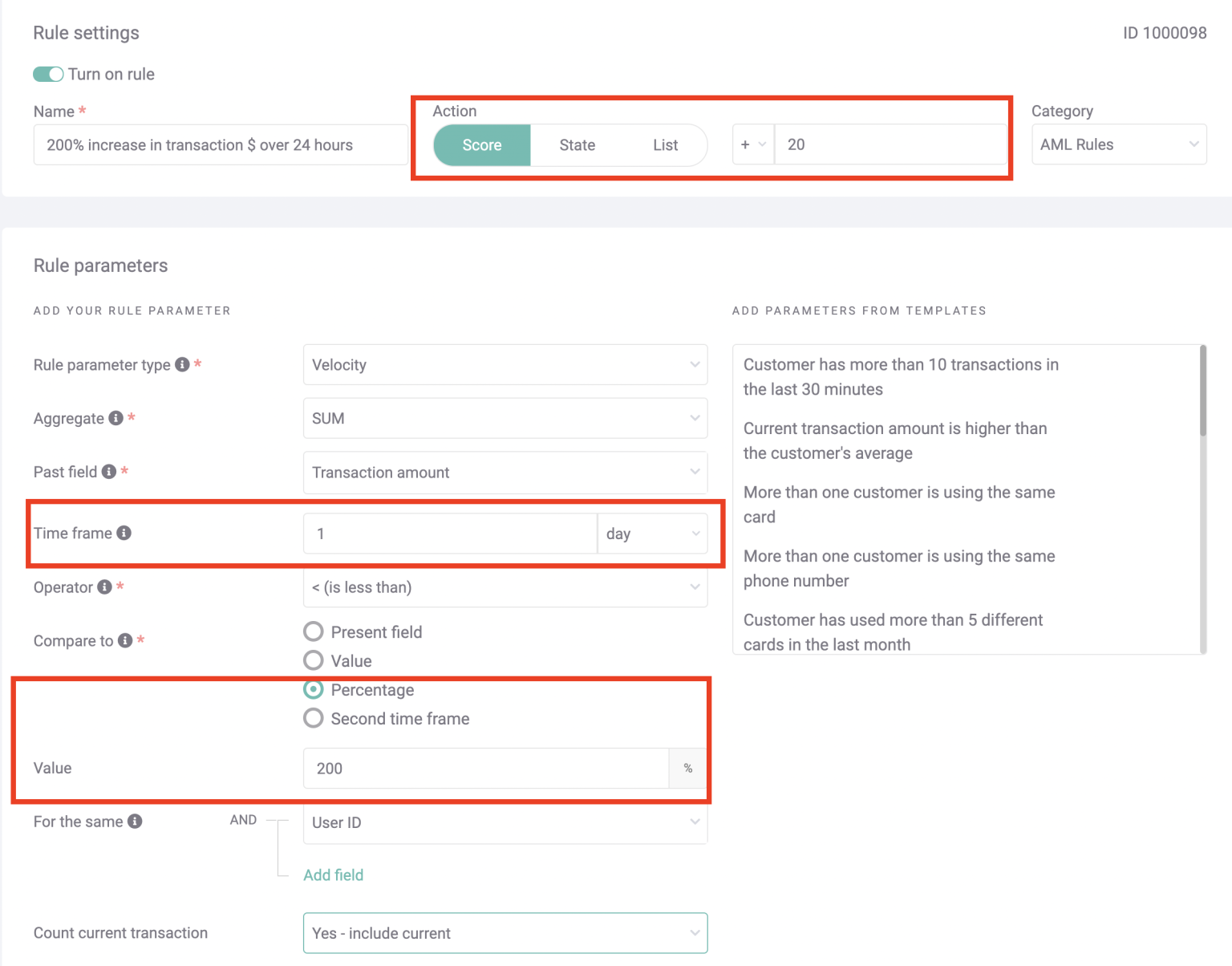Click the Past field info icon

coord(108,471)
